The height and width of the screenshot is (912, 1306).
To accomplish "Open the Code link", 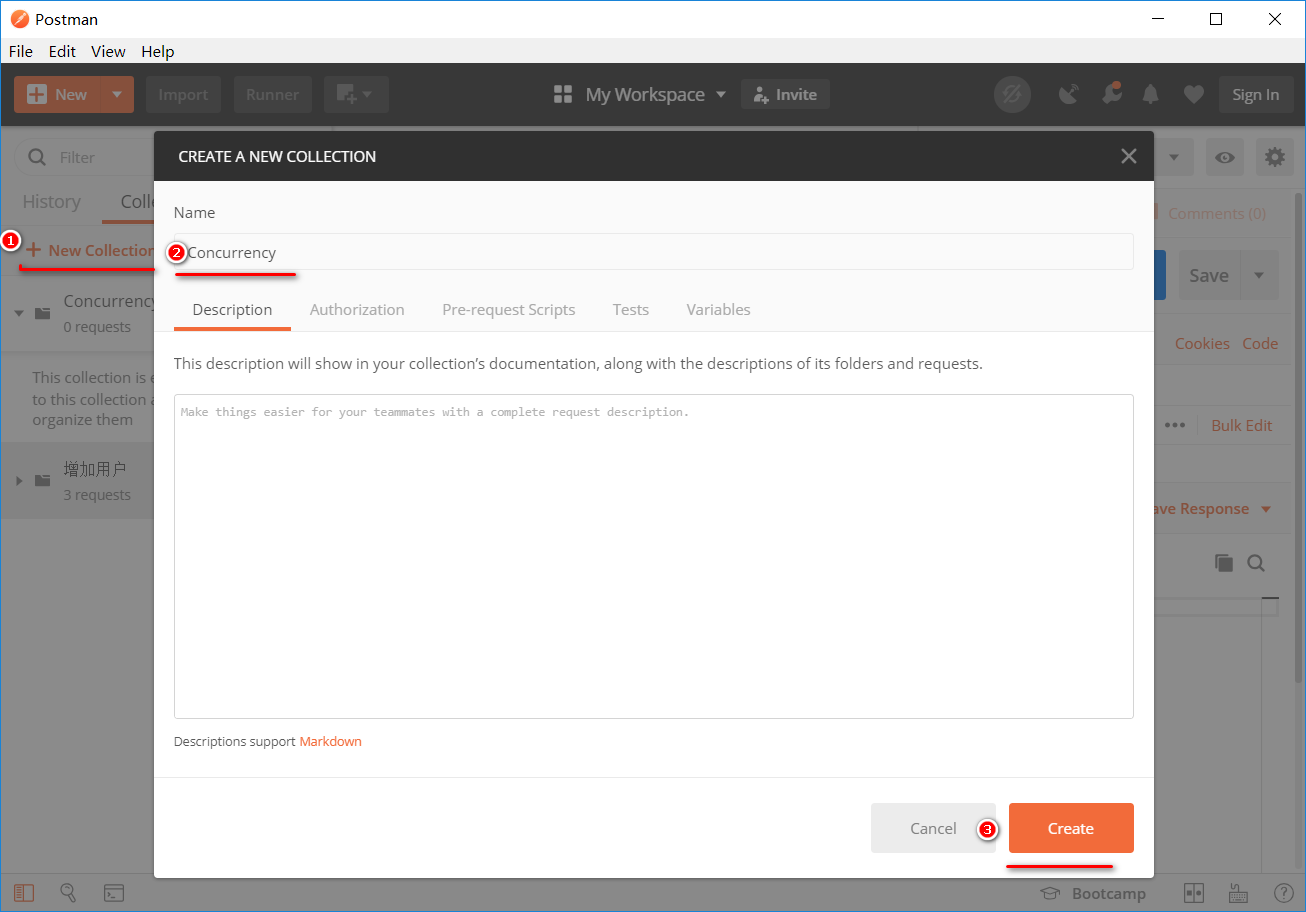I will (x=1260, y=344).
